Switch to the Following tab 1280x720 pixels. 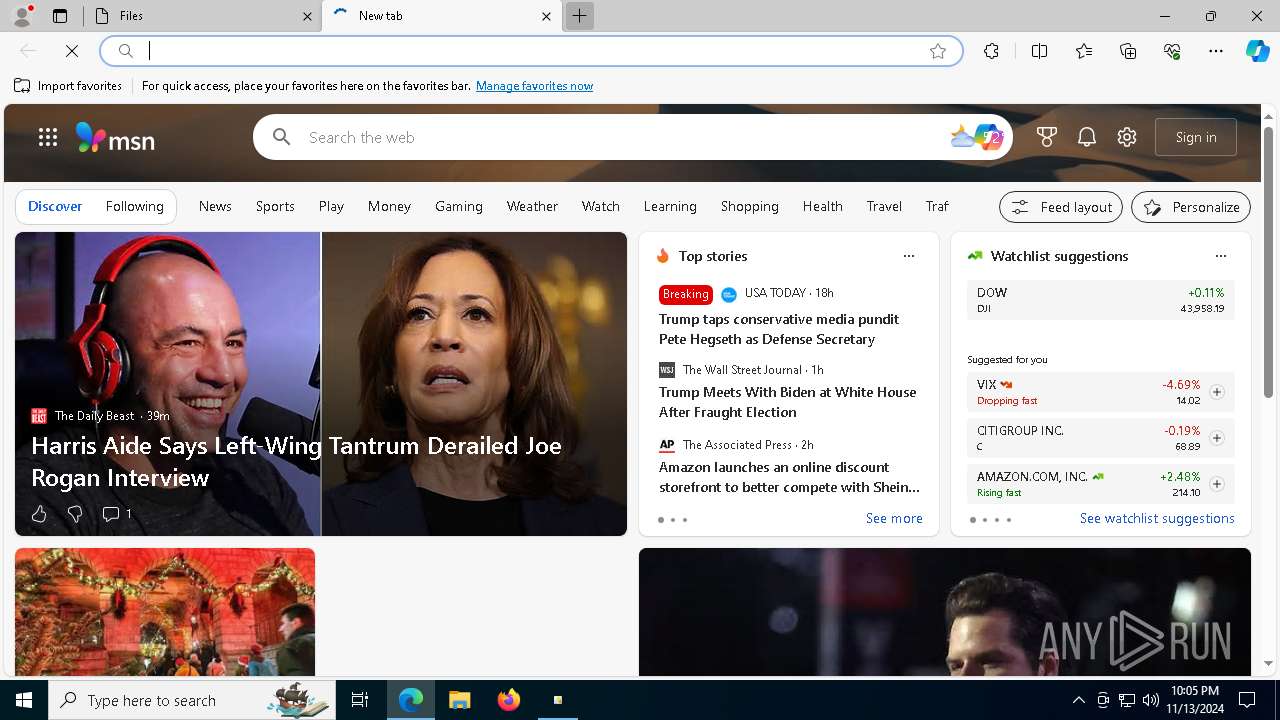[x=135, y=206]
